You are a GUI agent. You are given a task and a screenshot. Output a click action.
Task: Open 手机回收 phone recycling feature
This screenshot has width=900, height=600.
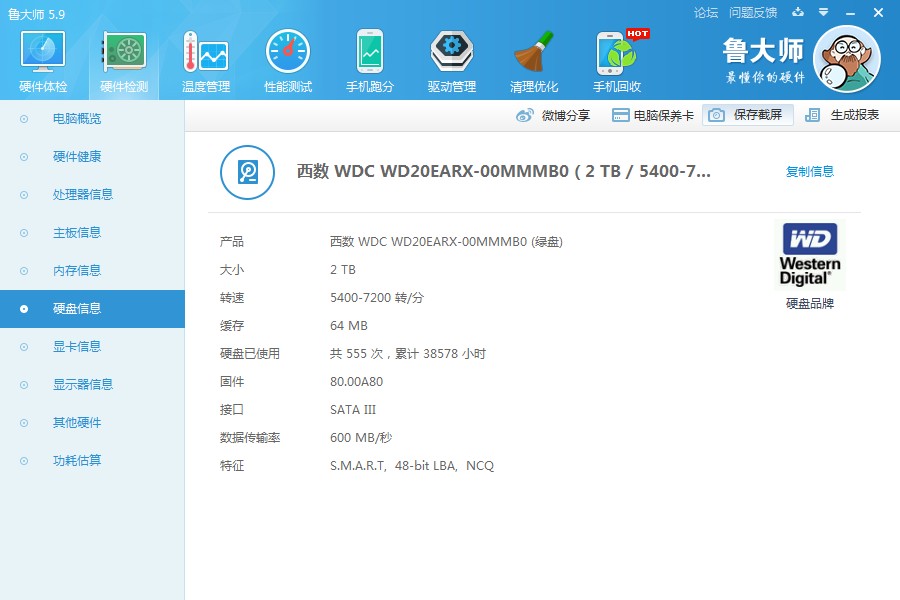click(615, 55)
